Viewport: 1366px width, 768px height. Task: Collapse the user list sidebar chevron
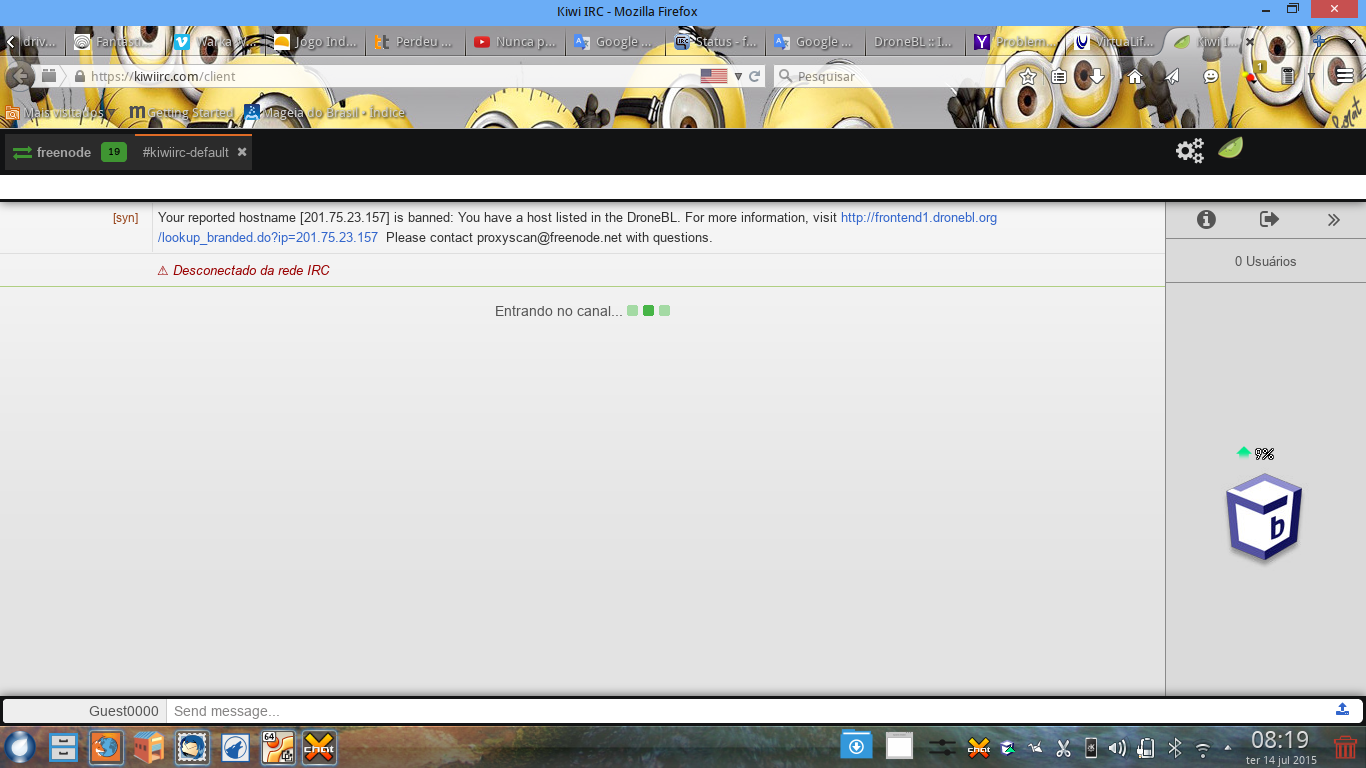point(1333,220)
